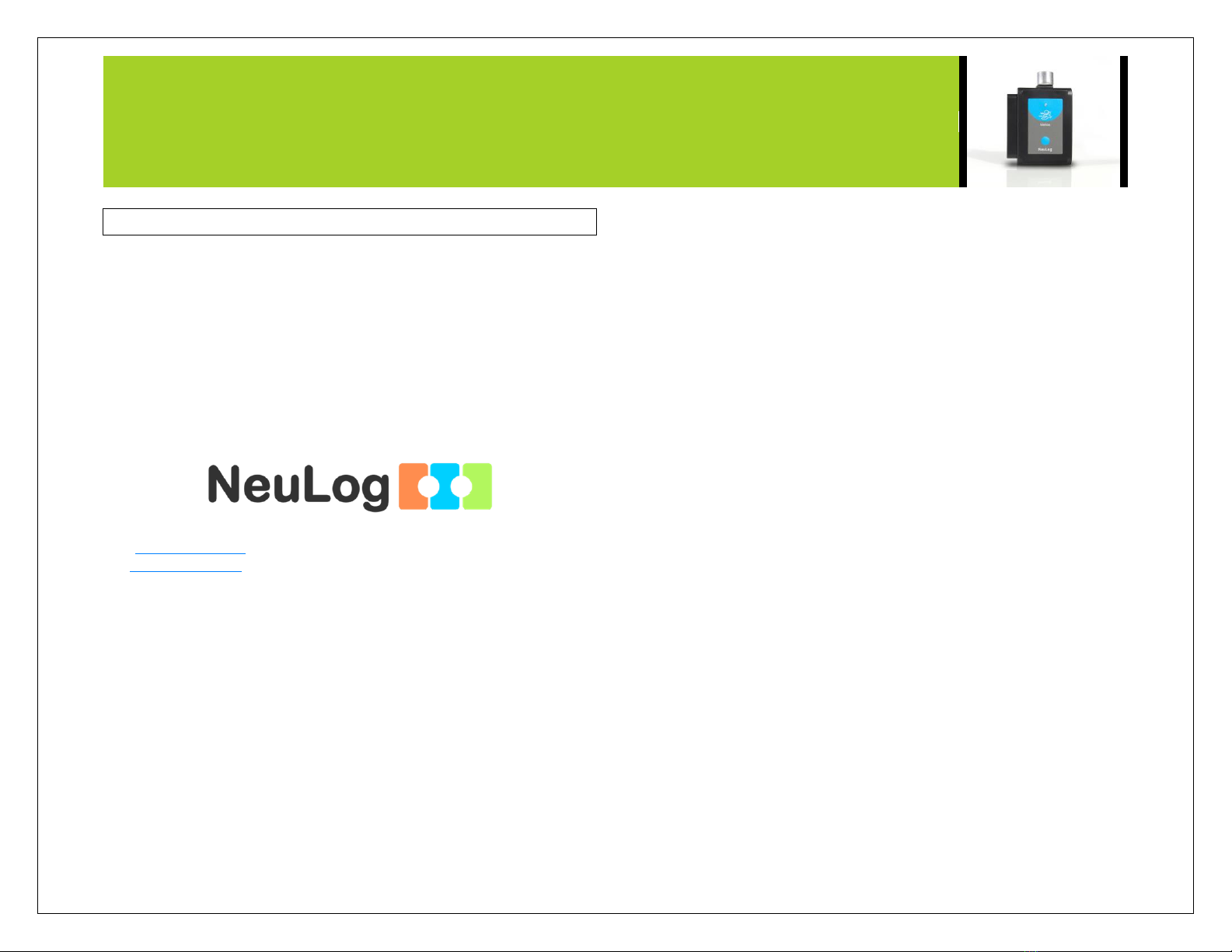Click the blue block in NeuLog logo
The height and width of the screenshot is (952, 1232).
[x=445, y=486]
